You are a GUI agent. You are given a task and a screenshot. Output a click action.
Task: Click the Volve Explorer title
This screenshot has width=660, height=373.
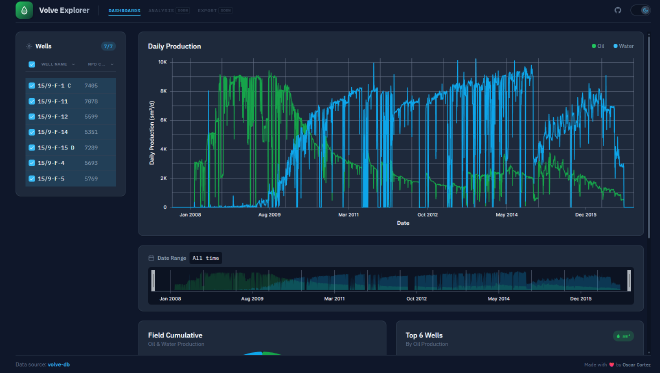(x=64, y=10)
